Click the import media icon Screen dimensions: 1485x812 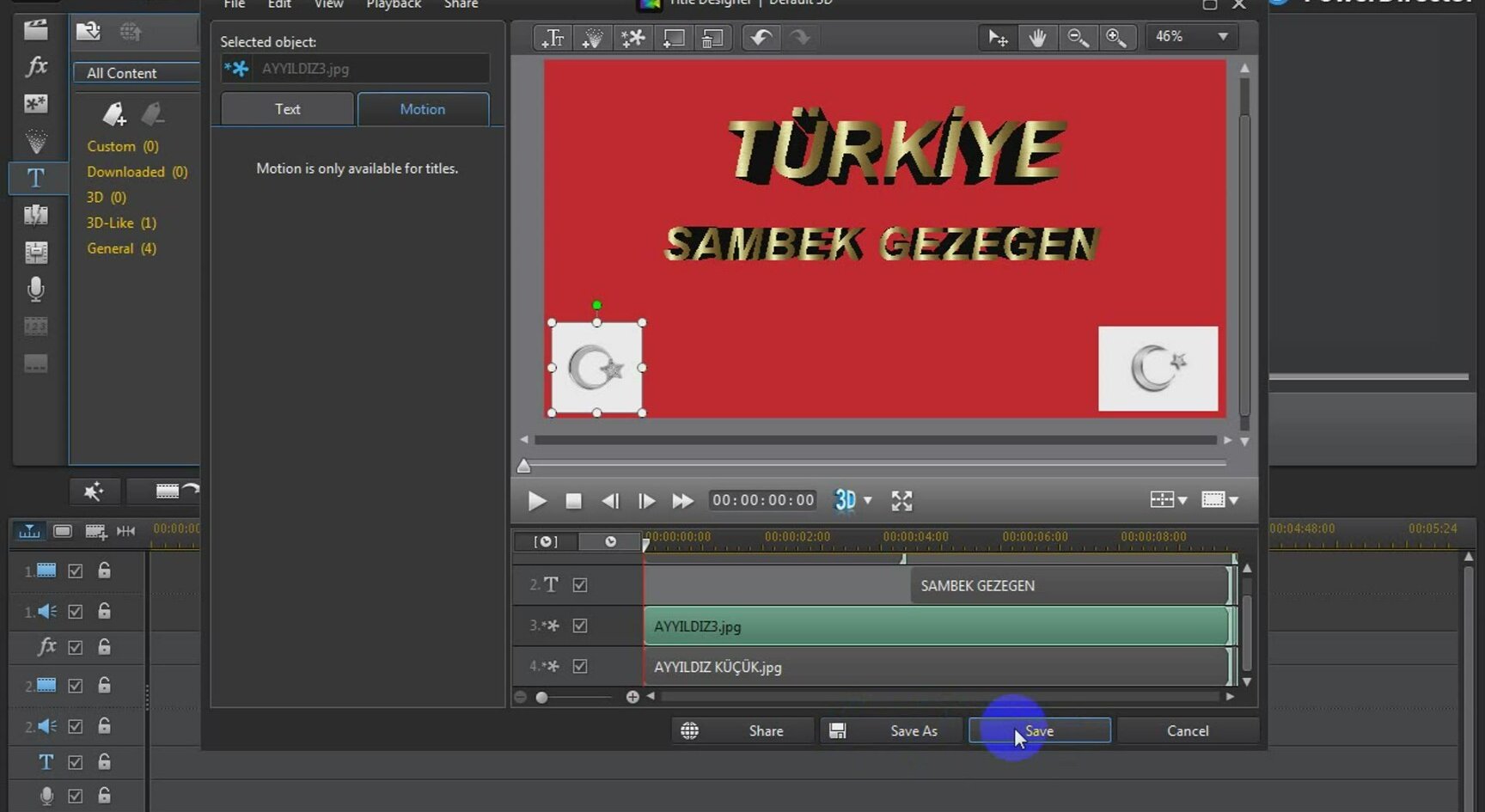[88, 32]
